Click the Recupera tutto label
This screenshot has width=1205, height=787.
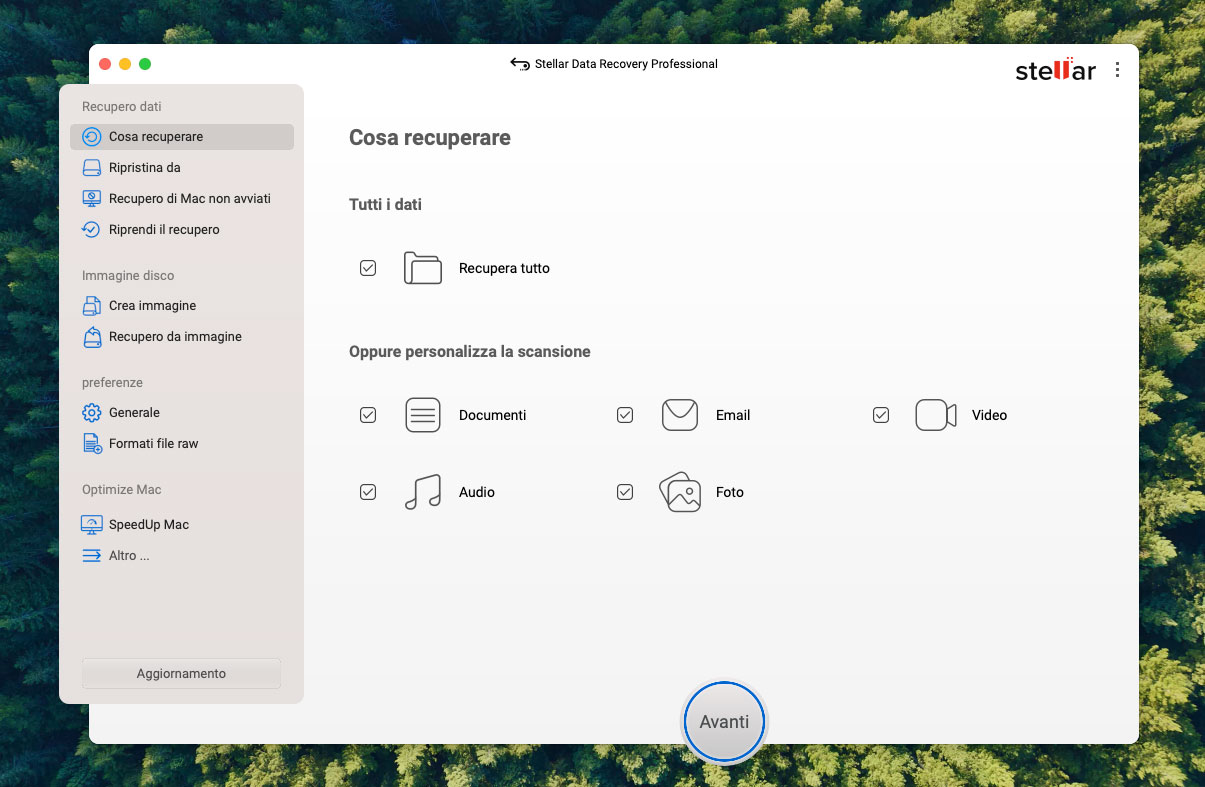[504, 268]
